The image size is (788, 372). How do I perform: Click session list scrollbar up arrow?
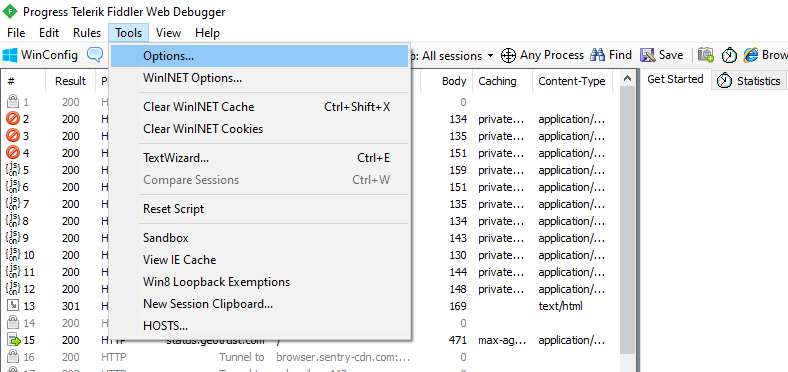(x=626, y=79)
